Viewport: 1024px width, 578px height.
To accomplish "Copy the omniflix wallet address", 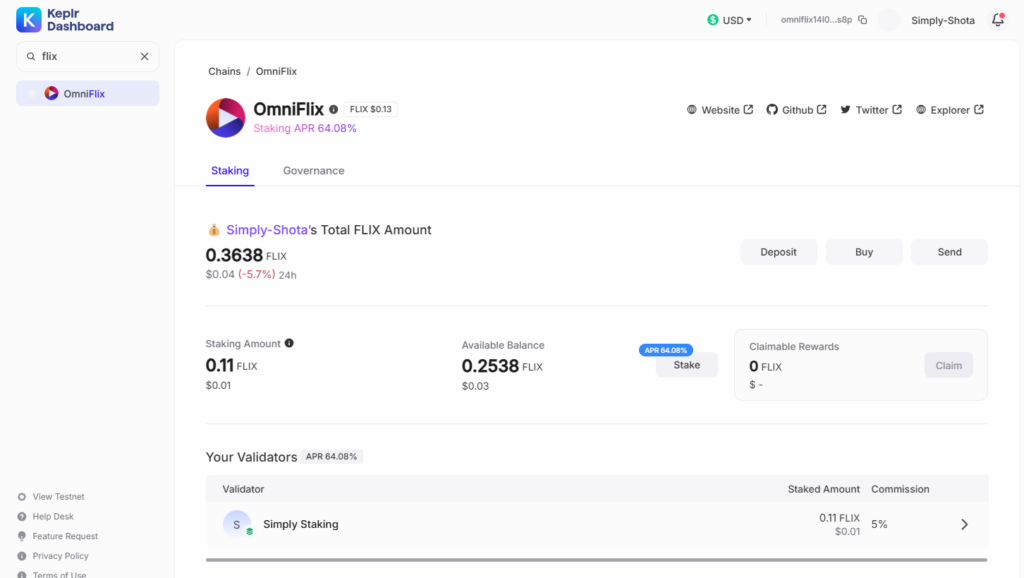I will 863,20.
